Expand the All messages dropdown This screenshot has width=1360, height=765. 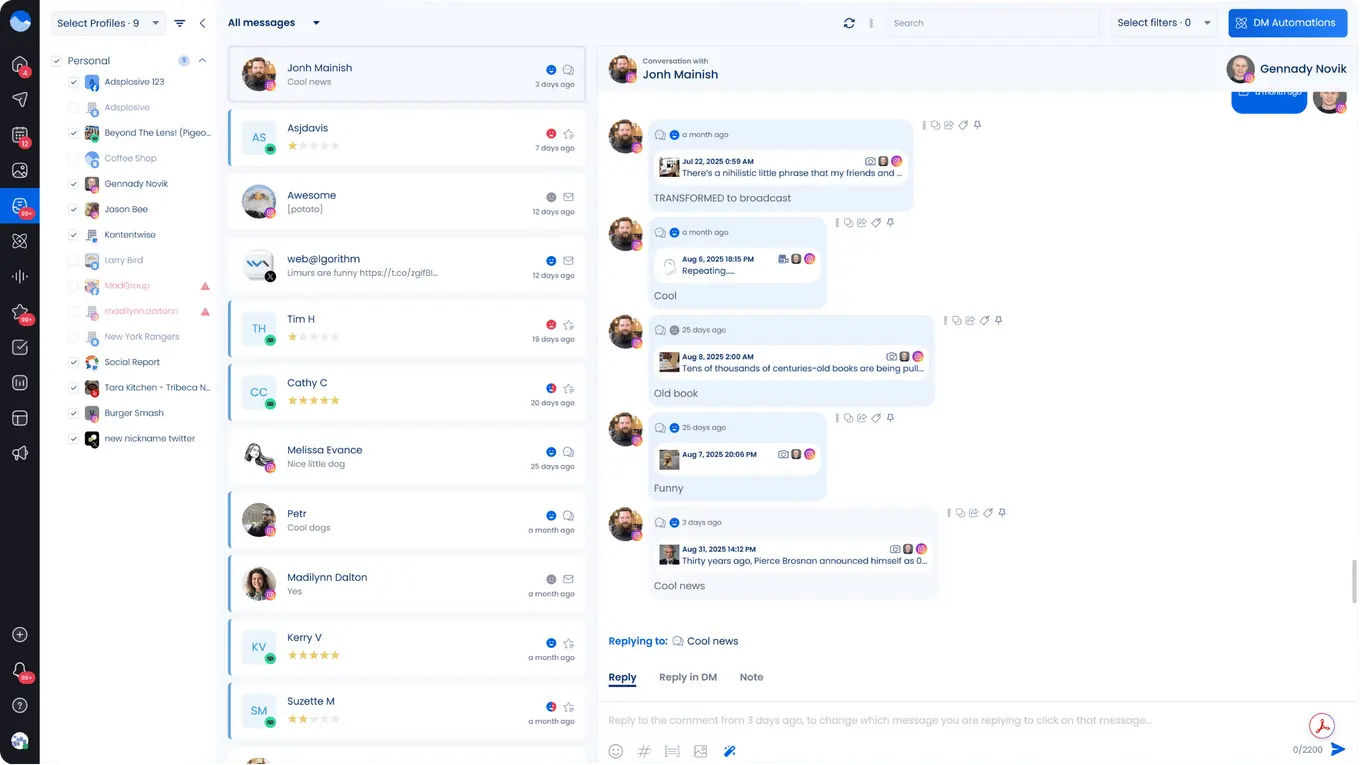pyautogui.click(x=273, y=23)
